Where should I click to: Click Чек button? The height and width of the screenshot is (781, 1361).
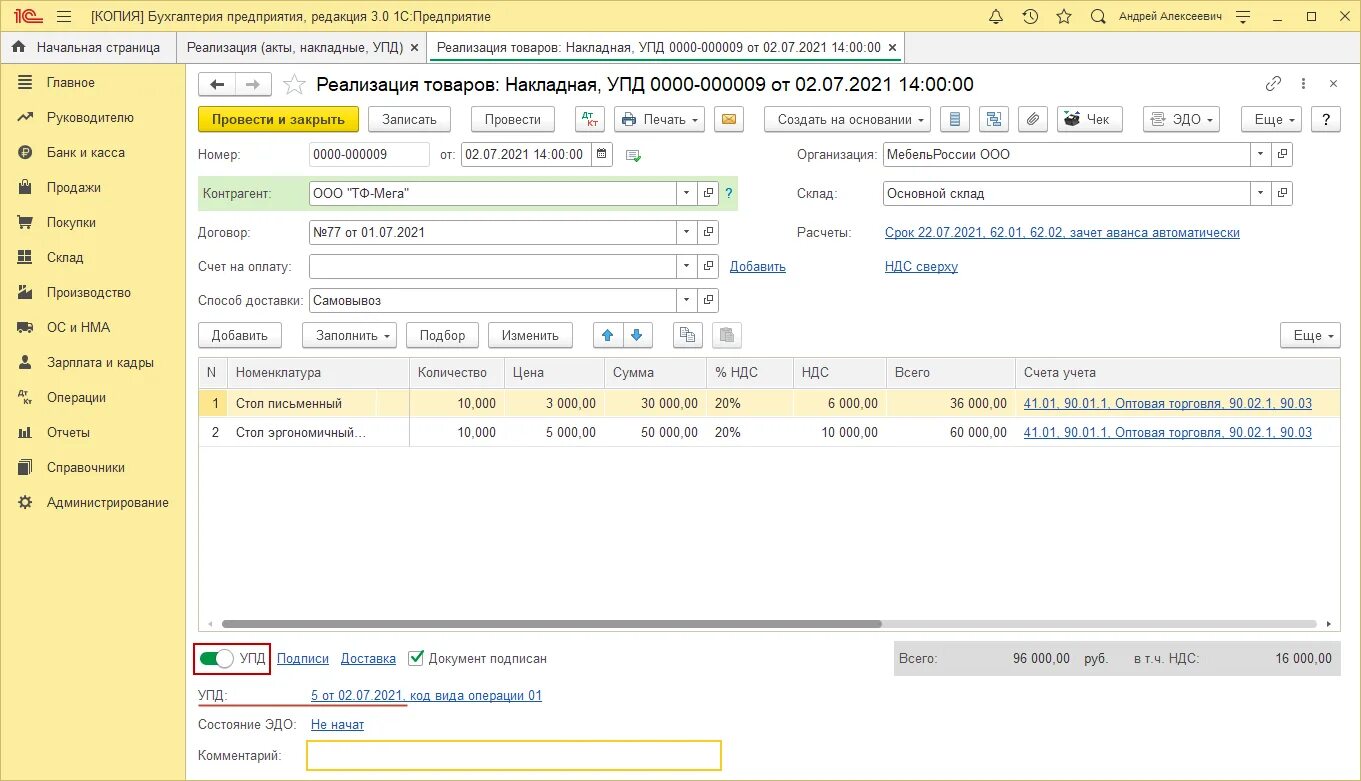pos(1089,119)
